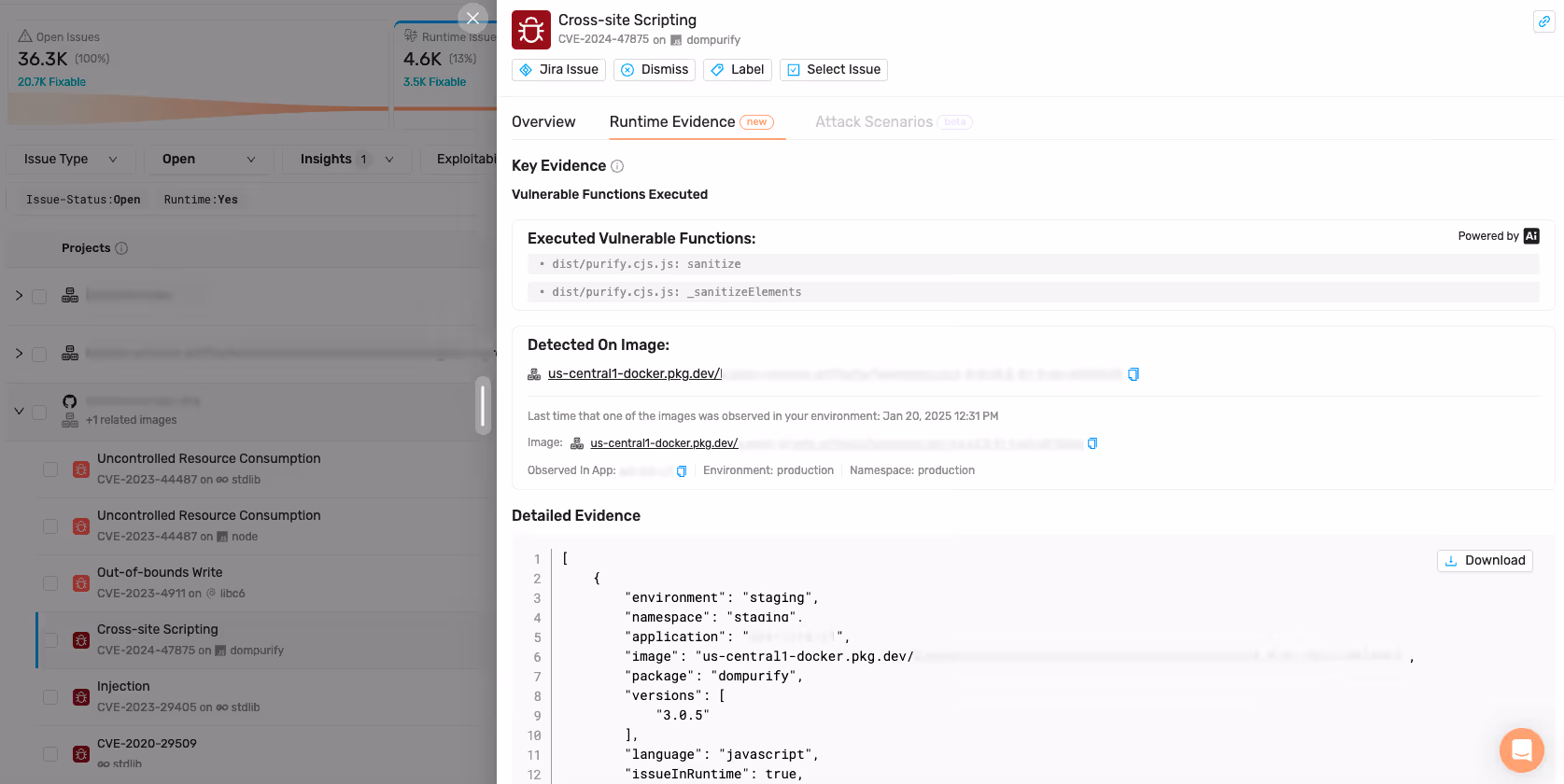Click severity icon of node Resource Consumption
1564x784 pixels.
click(81, 526)
